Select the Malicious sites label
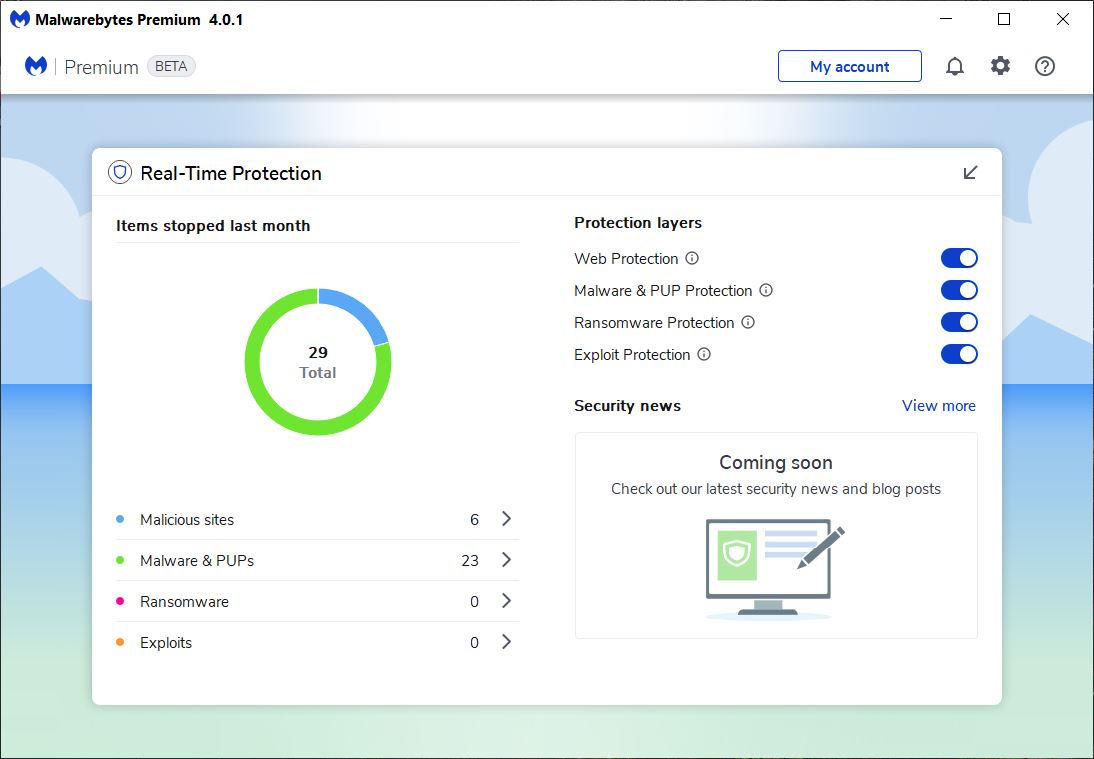Image resolution: width=1094 pixels, height=759 pixels. (x=187, y=520)
